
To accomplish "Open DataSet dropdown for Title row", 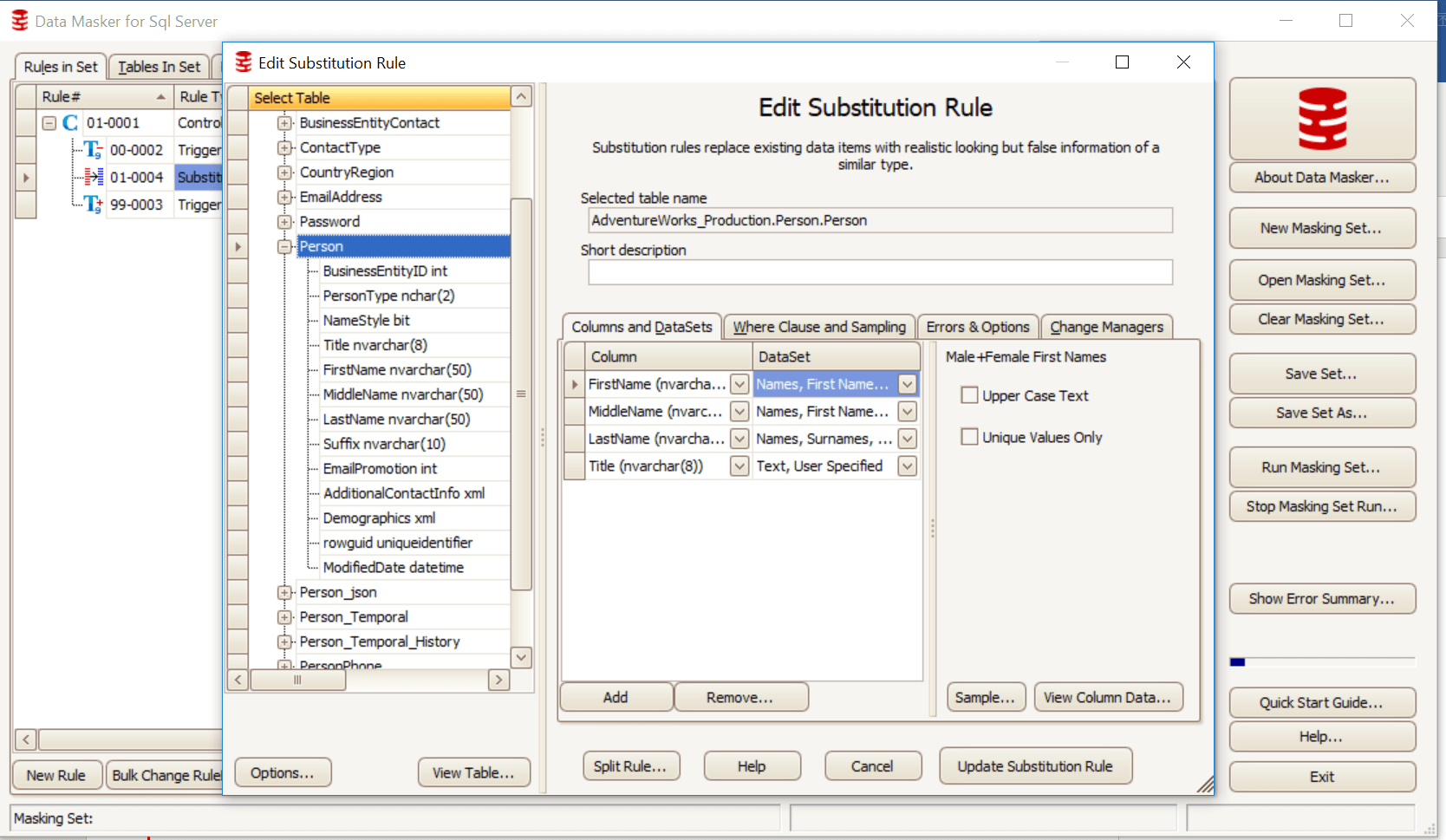I will click(908, 466).
